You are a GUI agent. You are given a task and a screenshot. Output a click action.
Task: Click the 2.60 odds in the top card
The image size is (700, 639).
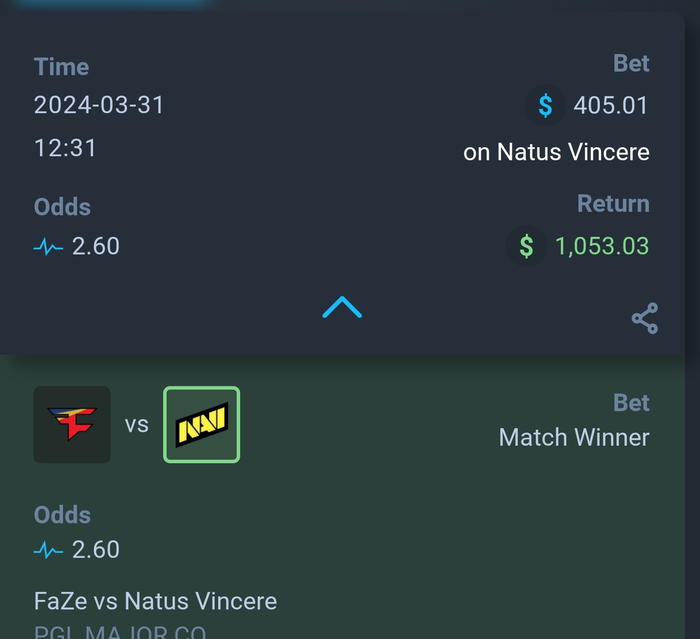[x=96, y=246]
